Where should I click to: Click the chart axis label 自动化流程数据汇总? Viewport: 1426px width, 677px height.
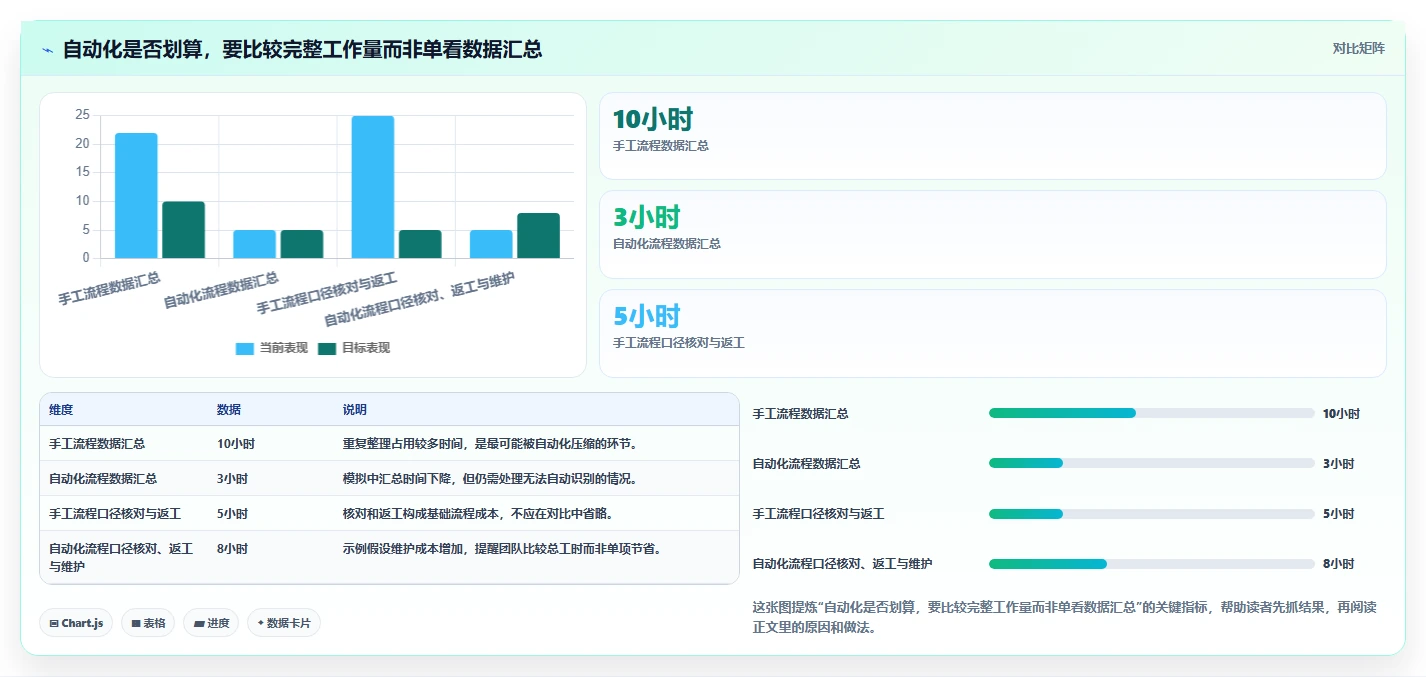point(222,289)
